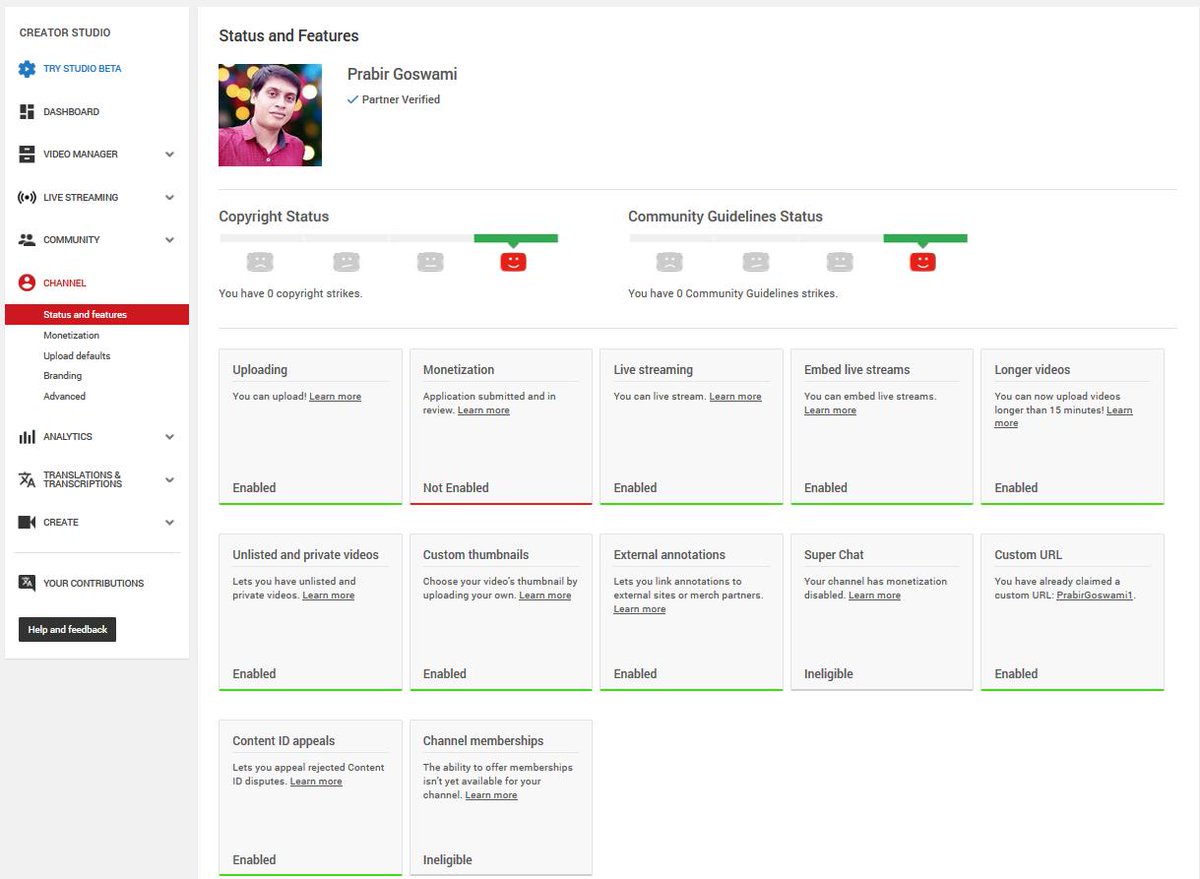Screen dimensions: 1200x879
Task: Expand the Video Manager section
Action: point(169,154)
